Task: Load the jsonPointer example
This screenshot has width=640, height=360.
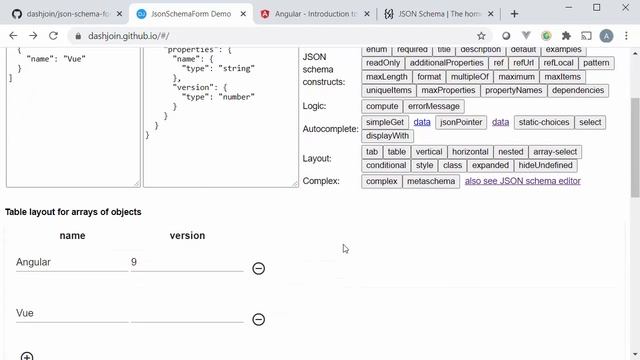Action: click(x=461, y=122)
